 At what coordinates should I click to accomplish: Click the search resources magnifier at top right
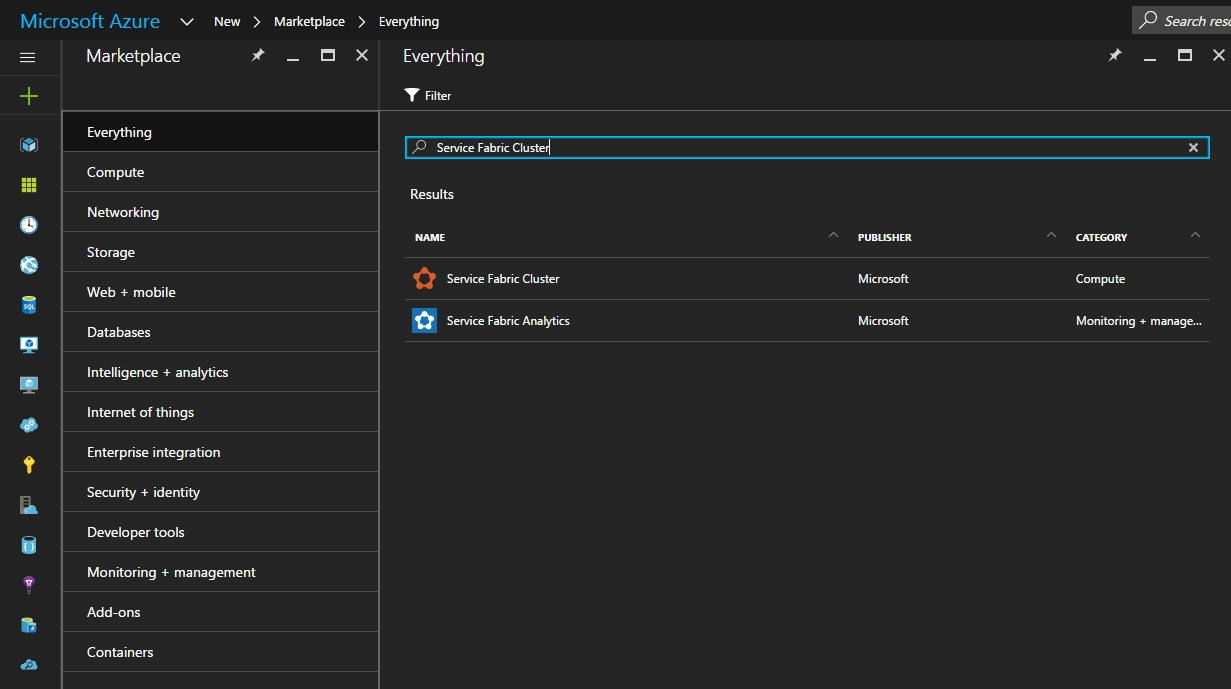1148,20
